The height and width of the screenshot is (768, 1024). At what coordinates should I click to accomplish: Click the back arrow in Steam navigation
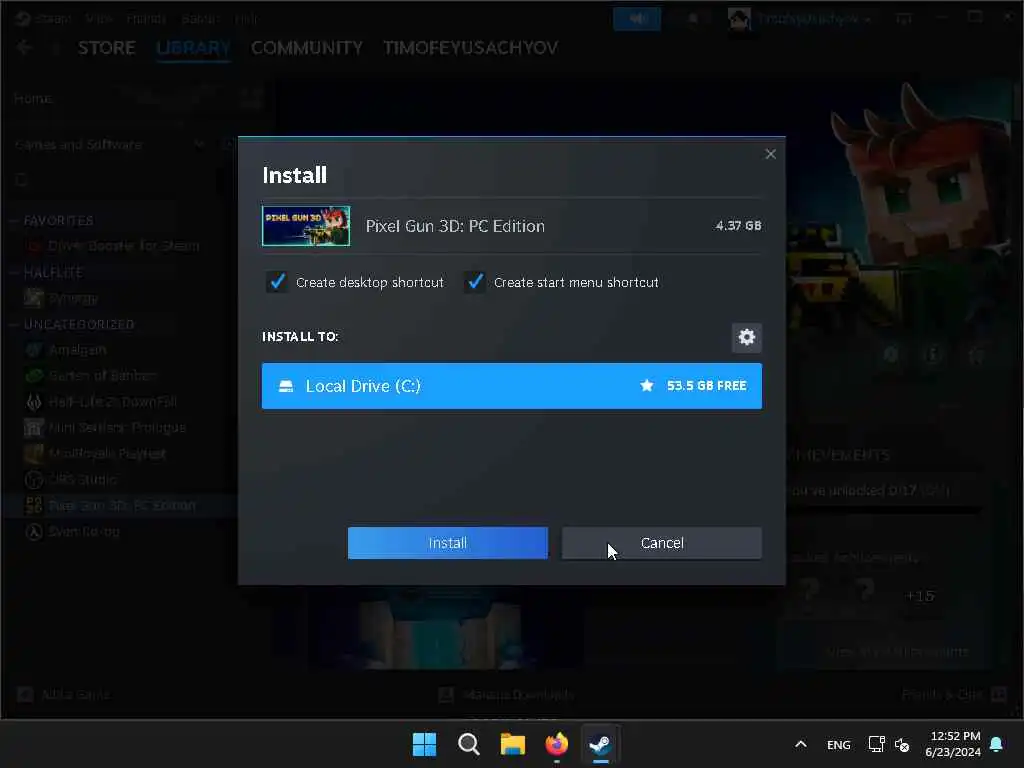(24, 48)
